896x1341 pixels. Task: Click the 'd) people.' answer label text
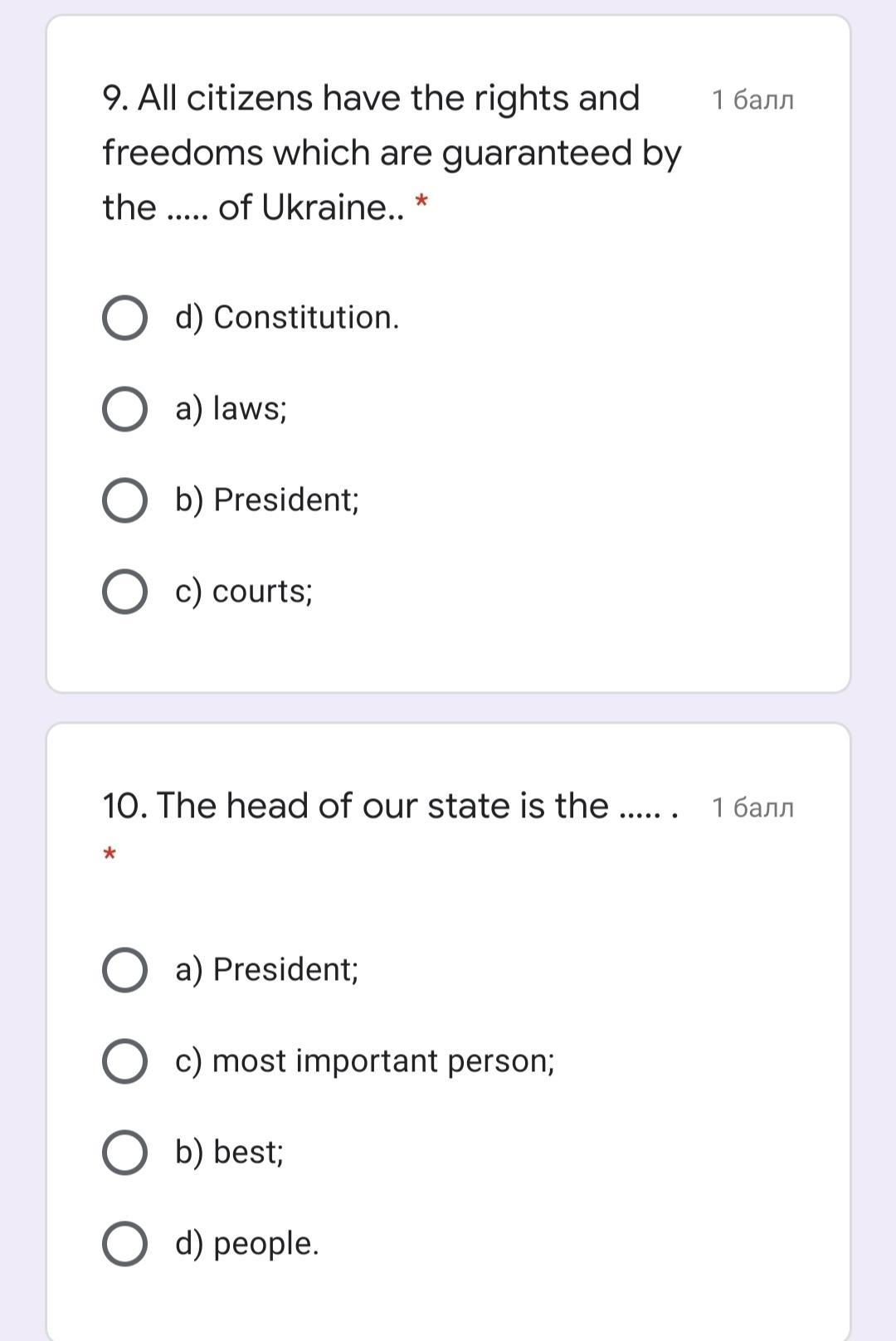click(247, 1244)
